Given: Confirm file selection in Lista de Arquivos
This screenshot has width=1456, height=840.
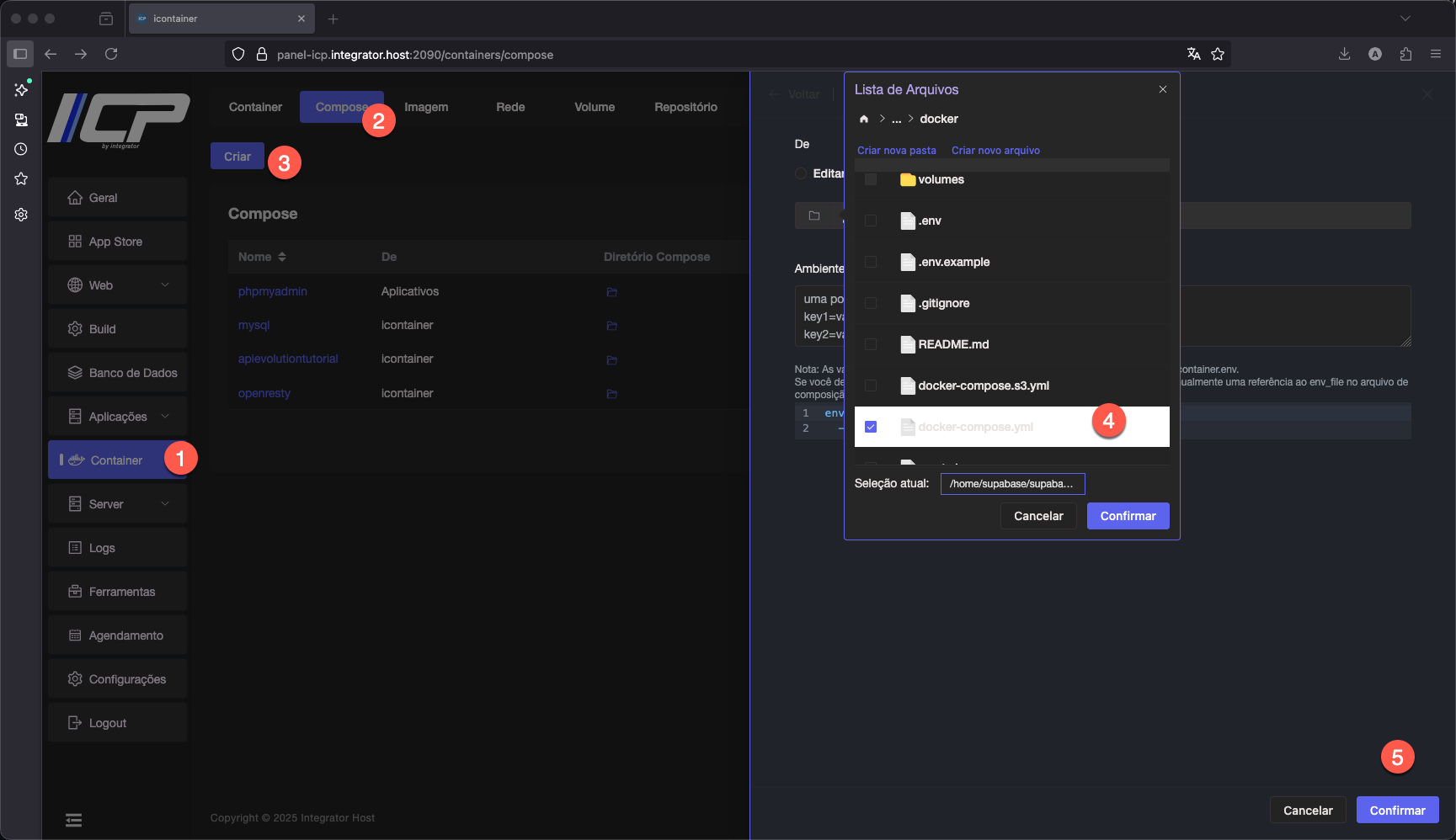Looking at the screenshot, I should [x=1128, y=516].
